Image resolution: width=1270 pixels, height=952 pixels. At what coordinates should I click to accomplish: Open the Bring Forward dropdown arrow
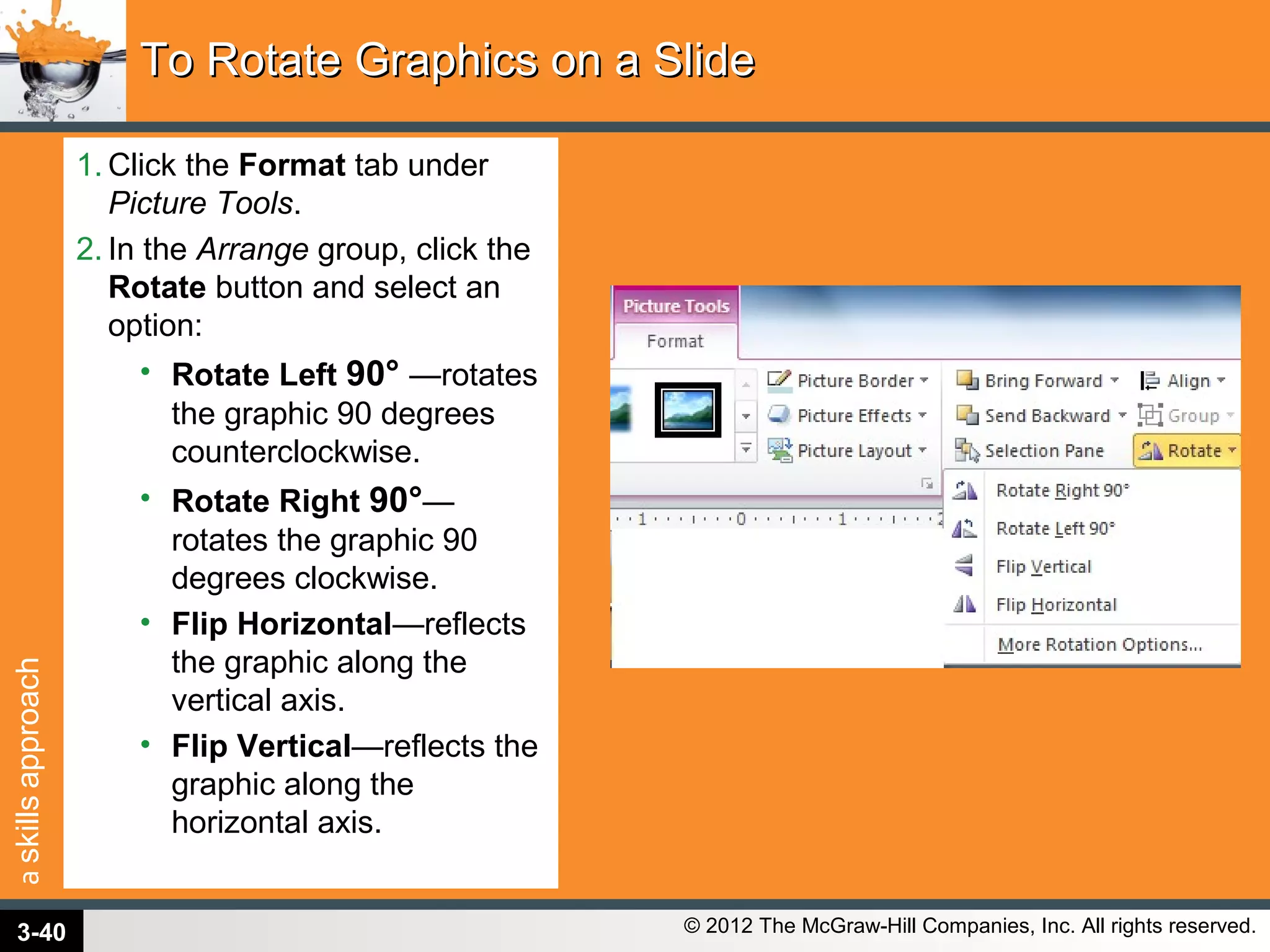(1114, 381)
